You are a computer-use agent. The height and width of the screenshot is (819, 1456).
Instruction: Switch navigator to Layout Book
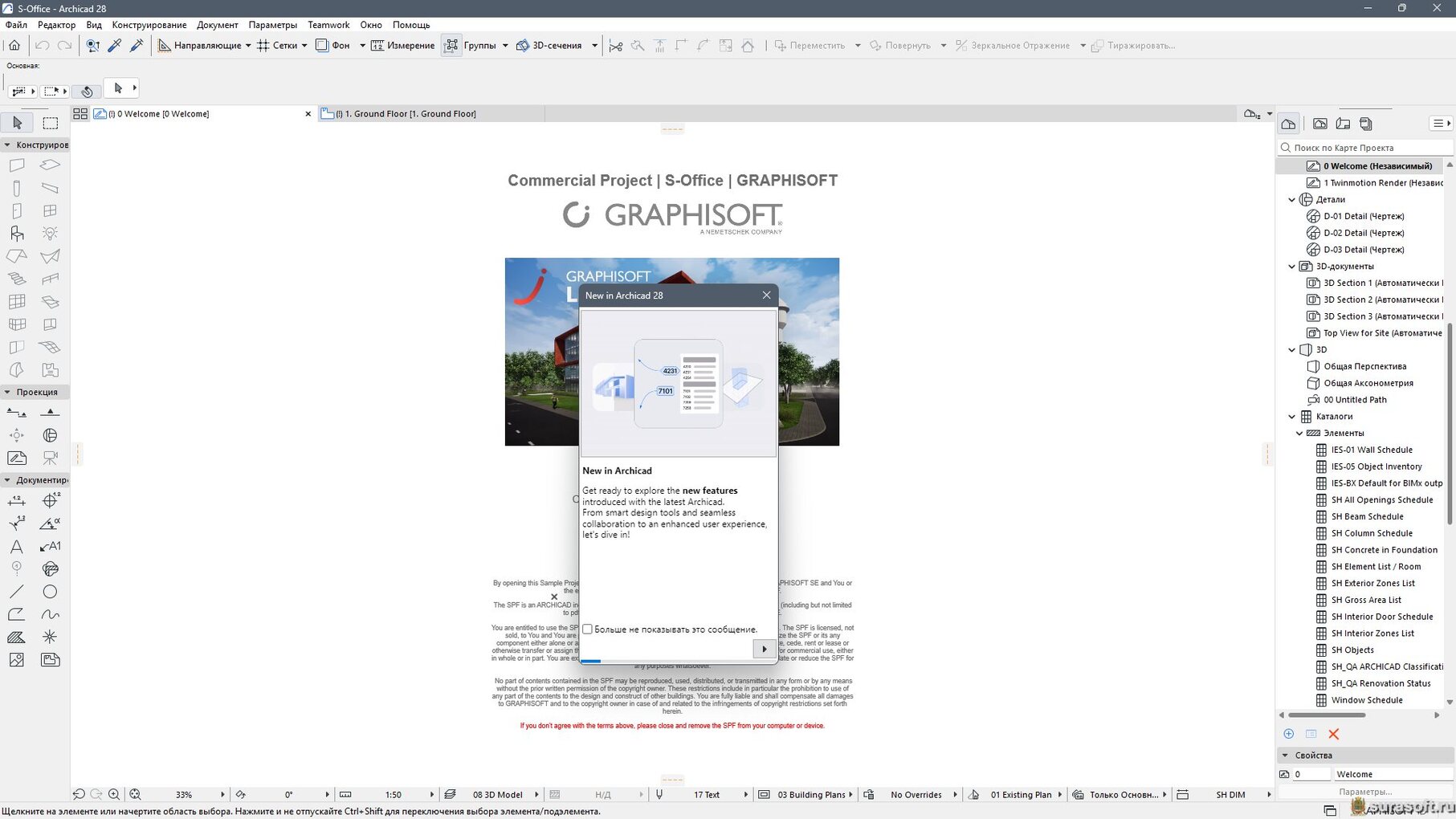(1343, 124)
